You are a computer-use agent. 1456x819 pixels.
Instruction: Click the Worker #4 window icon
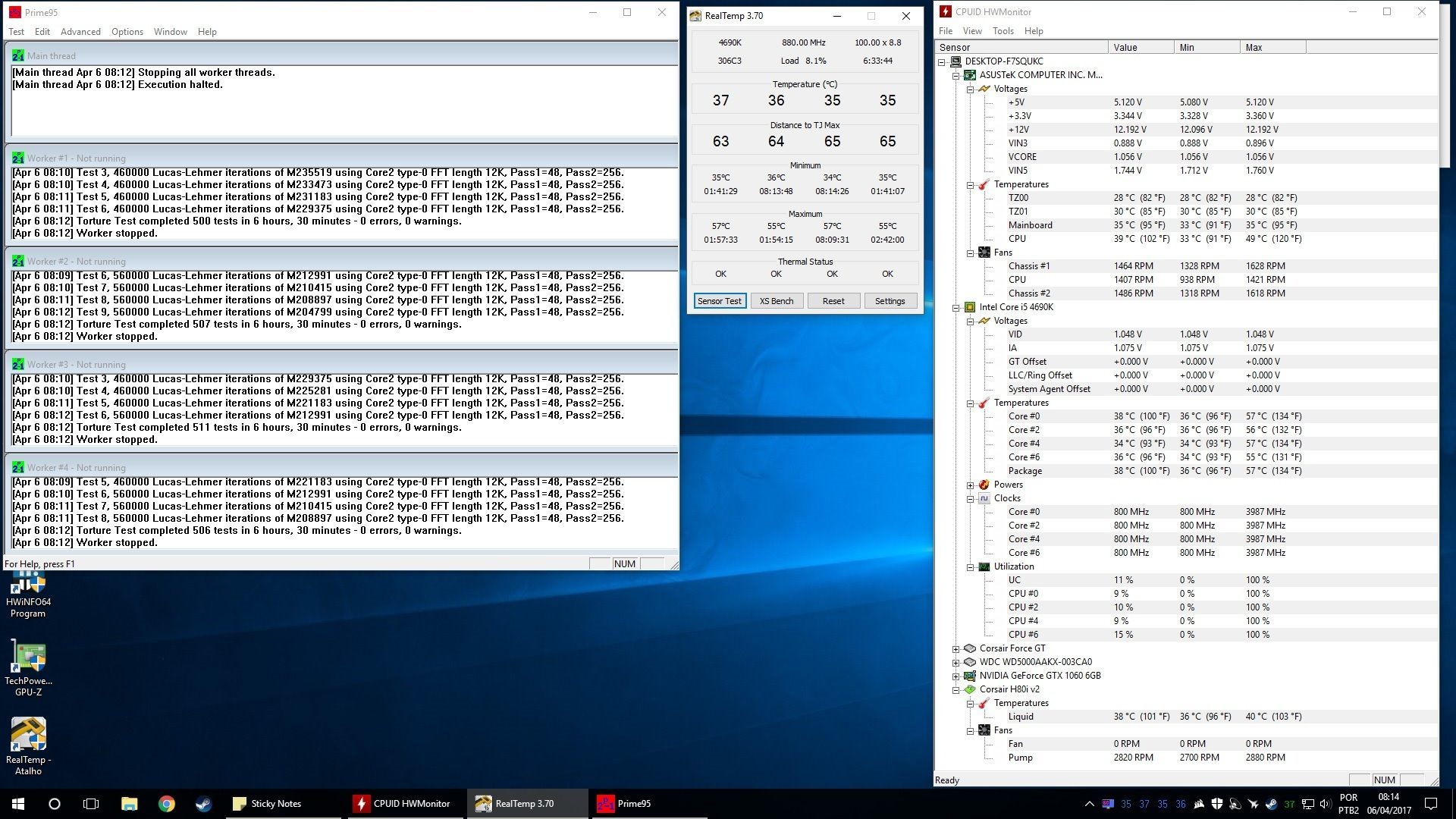coord(17,468)
